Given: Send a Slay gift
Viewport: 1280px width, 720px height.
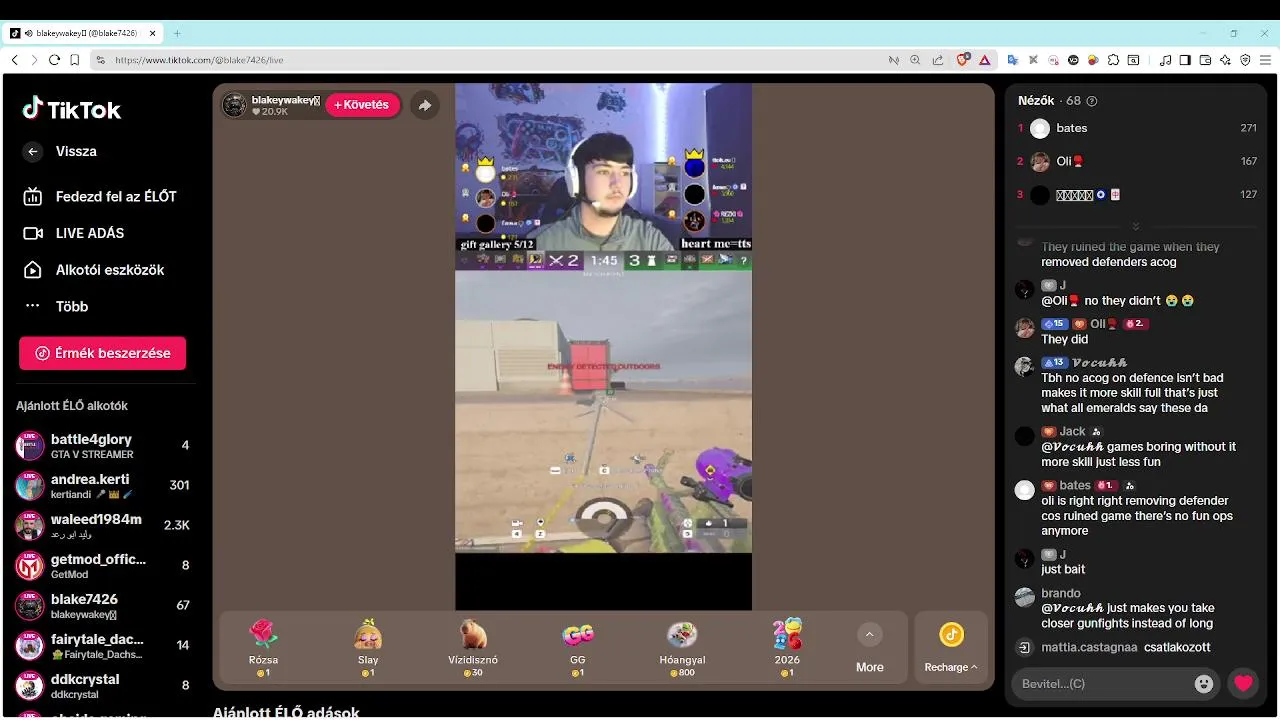Looking at the screenshot, I should point(368,647).
